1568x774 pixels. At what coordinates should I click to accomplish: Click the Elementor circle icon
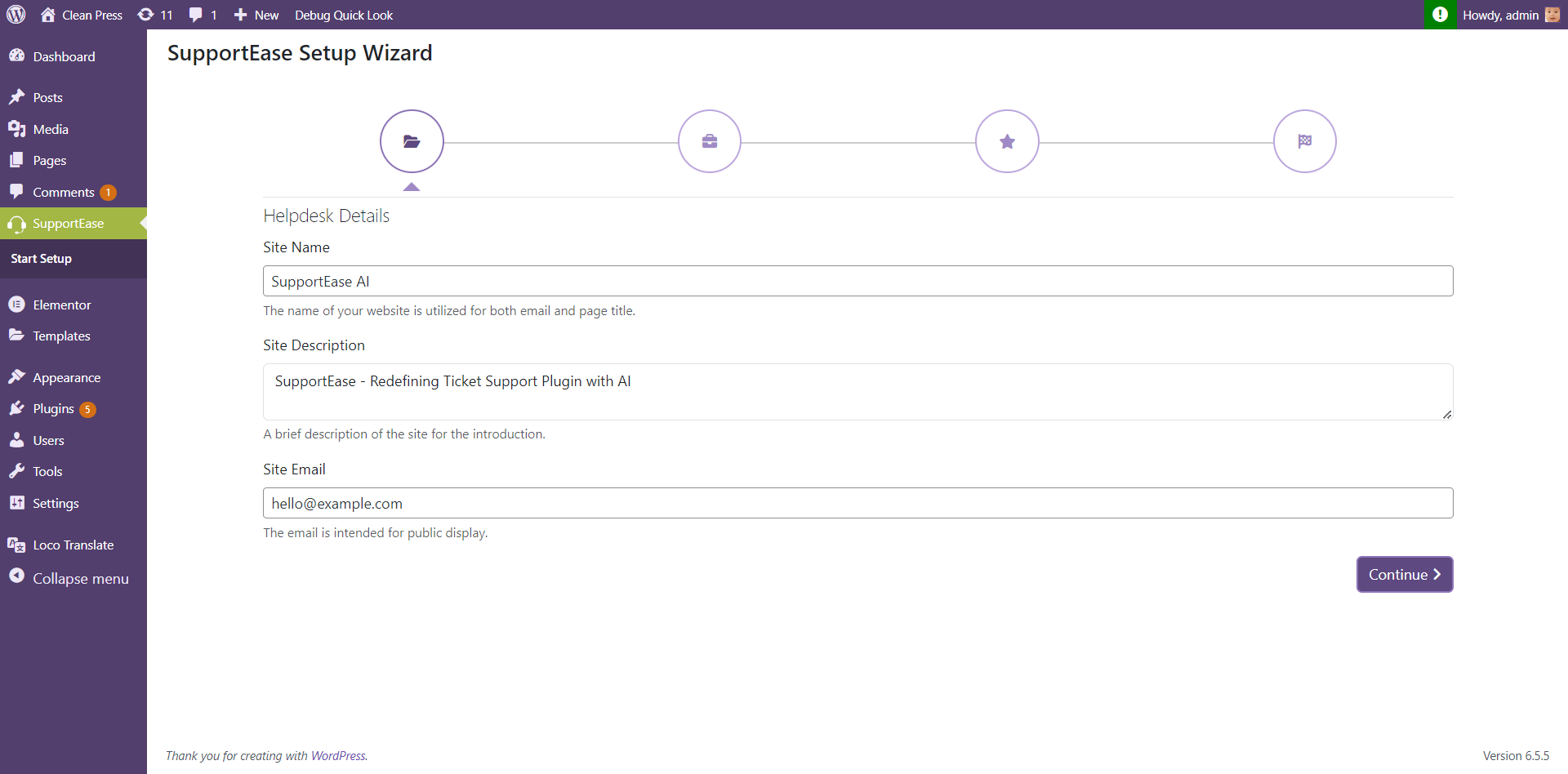click(16, 304)
